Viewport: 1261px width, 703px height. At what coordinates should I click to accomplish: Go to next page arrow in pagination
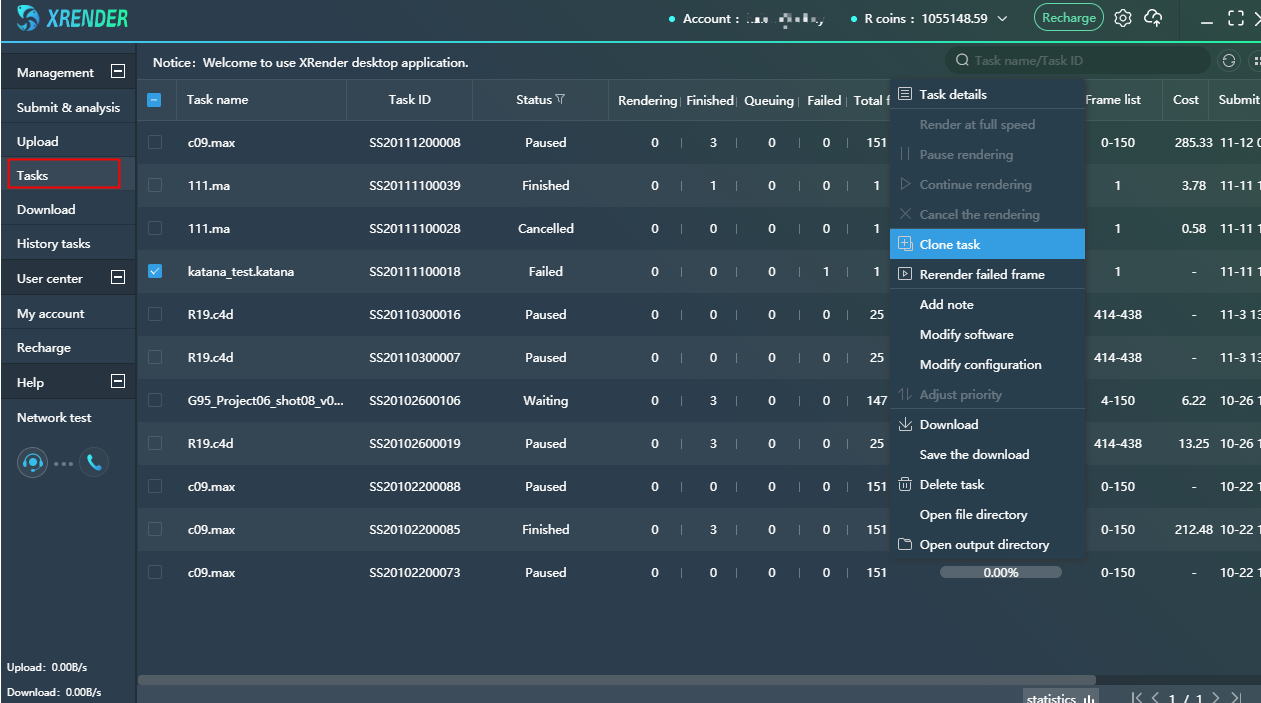click(x=1215, y=698)
